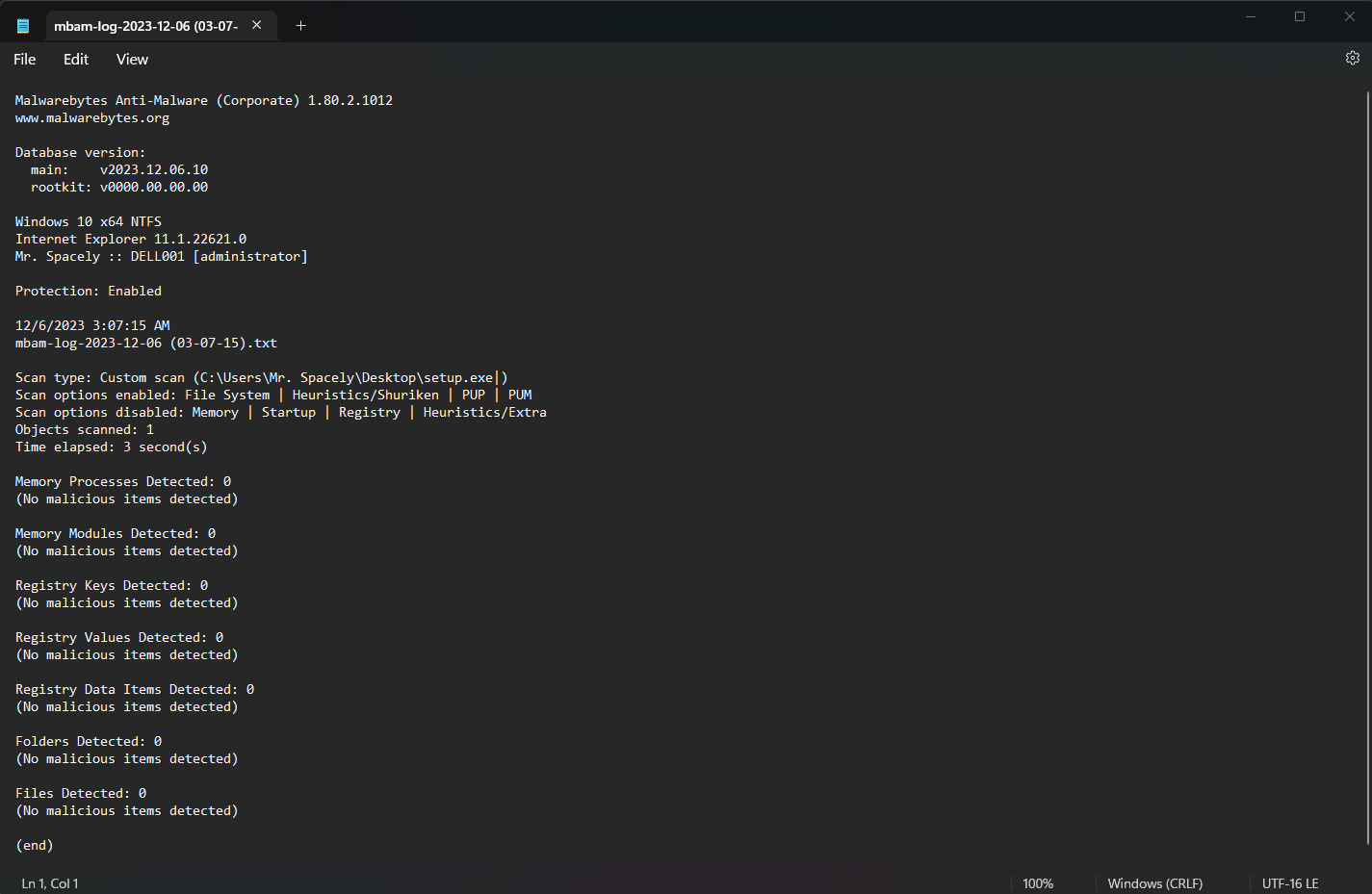Click the 'Scan options enabled' line

click(273, 396)
